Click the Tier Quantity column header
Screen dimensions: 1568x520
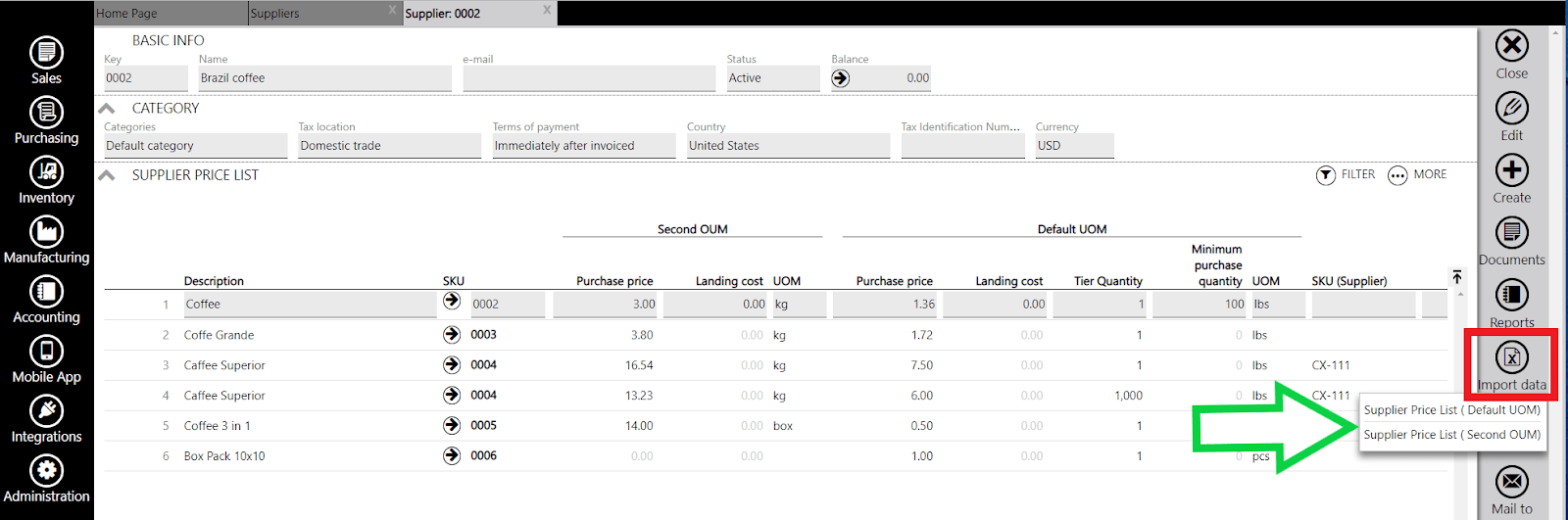pos(1107,281)
